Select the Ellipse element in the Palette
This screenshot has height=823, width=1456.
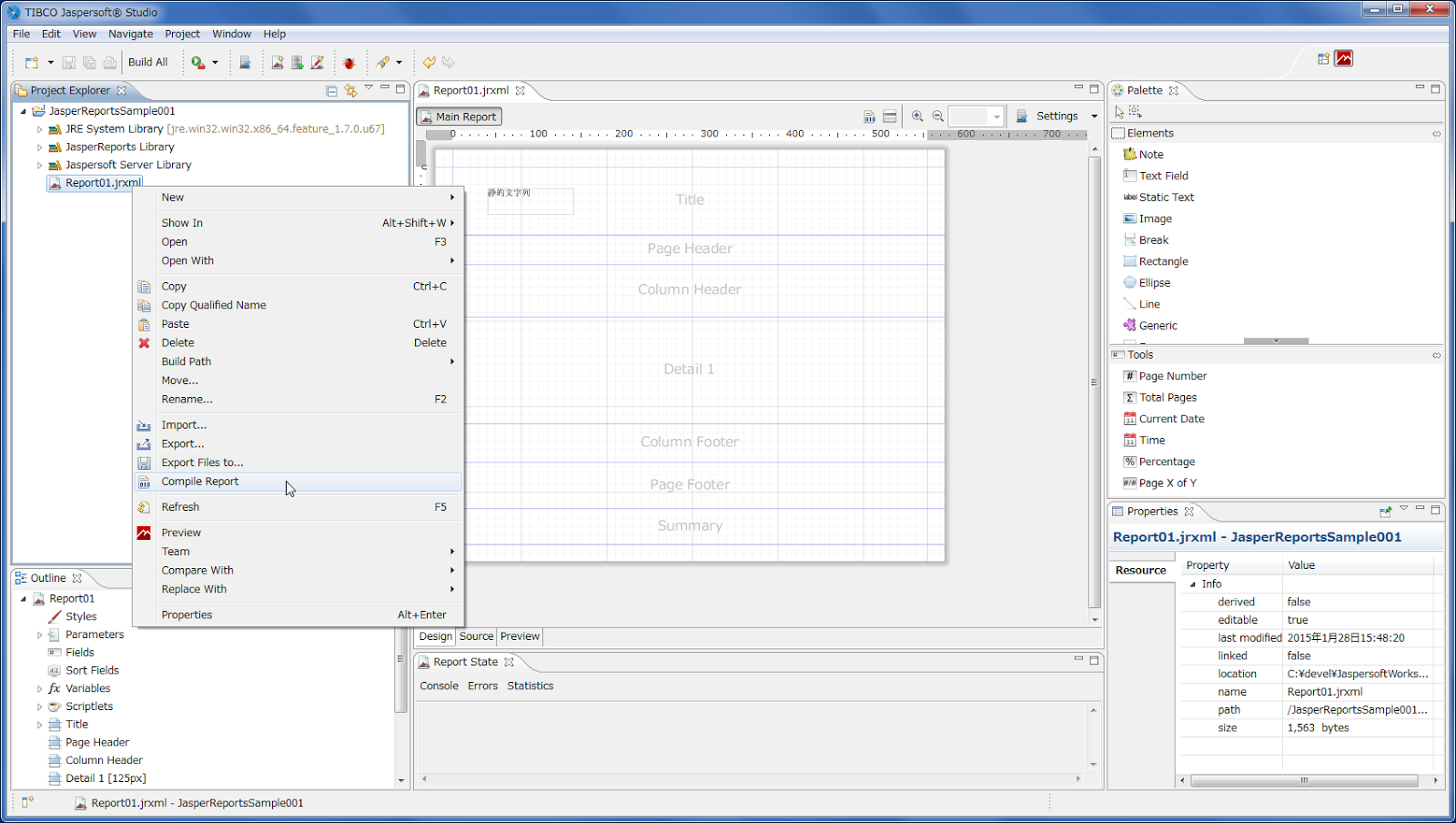[1154, 282]
